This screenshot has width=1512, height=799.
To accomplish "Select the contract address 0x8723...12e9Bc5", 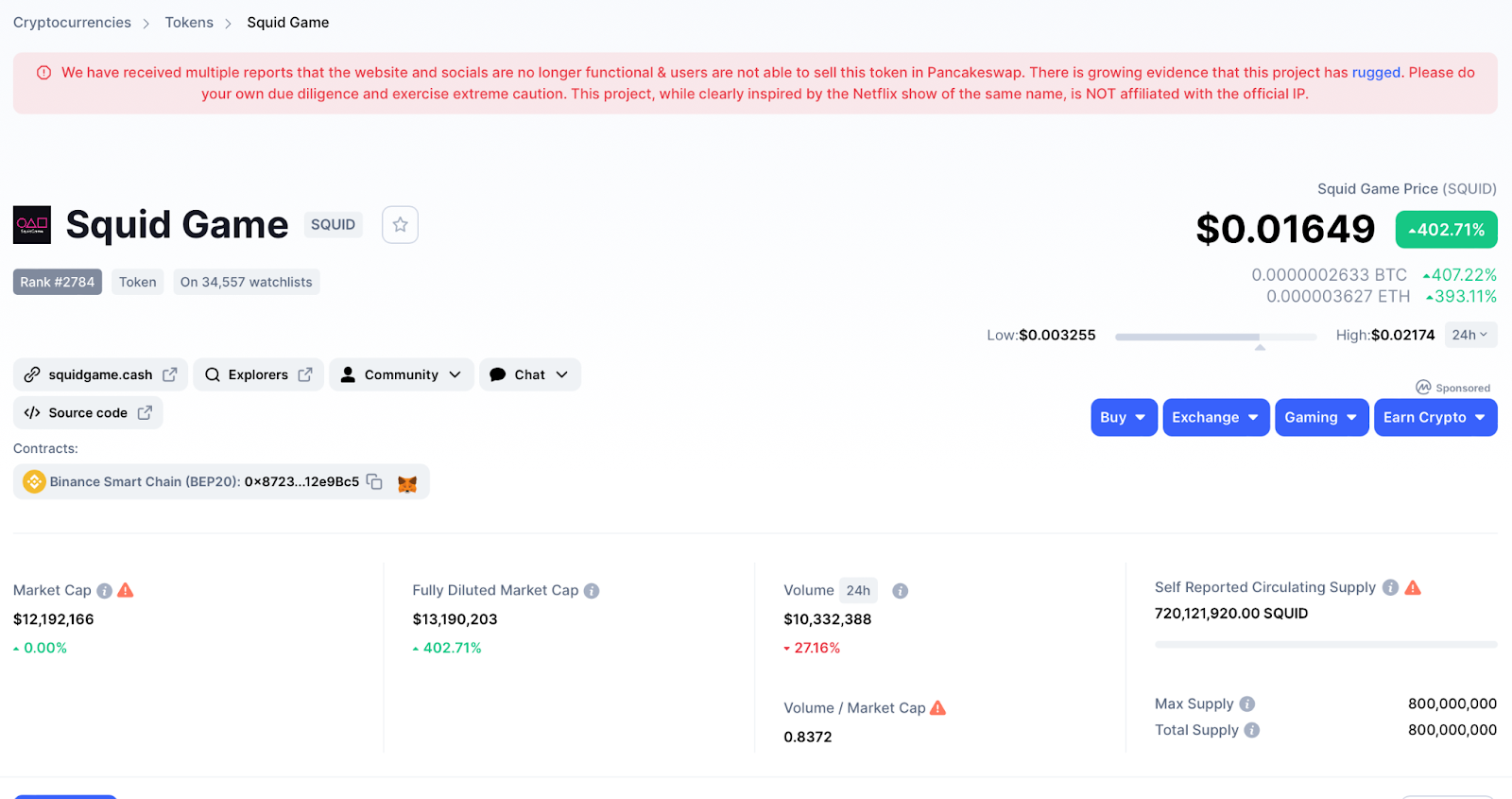I will pyautogui.click(x=301, y=481).
